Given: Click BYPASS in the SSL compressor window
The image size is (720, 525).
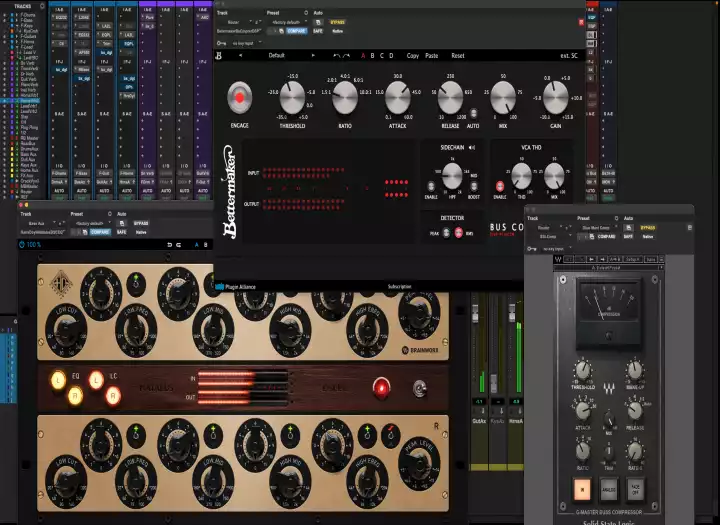Looking at the screenshot, I should pyautogui.click(x=648, y=228).
